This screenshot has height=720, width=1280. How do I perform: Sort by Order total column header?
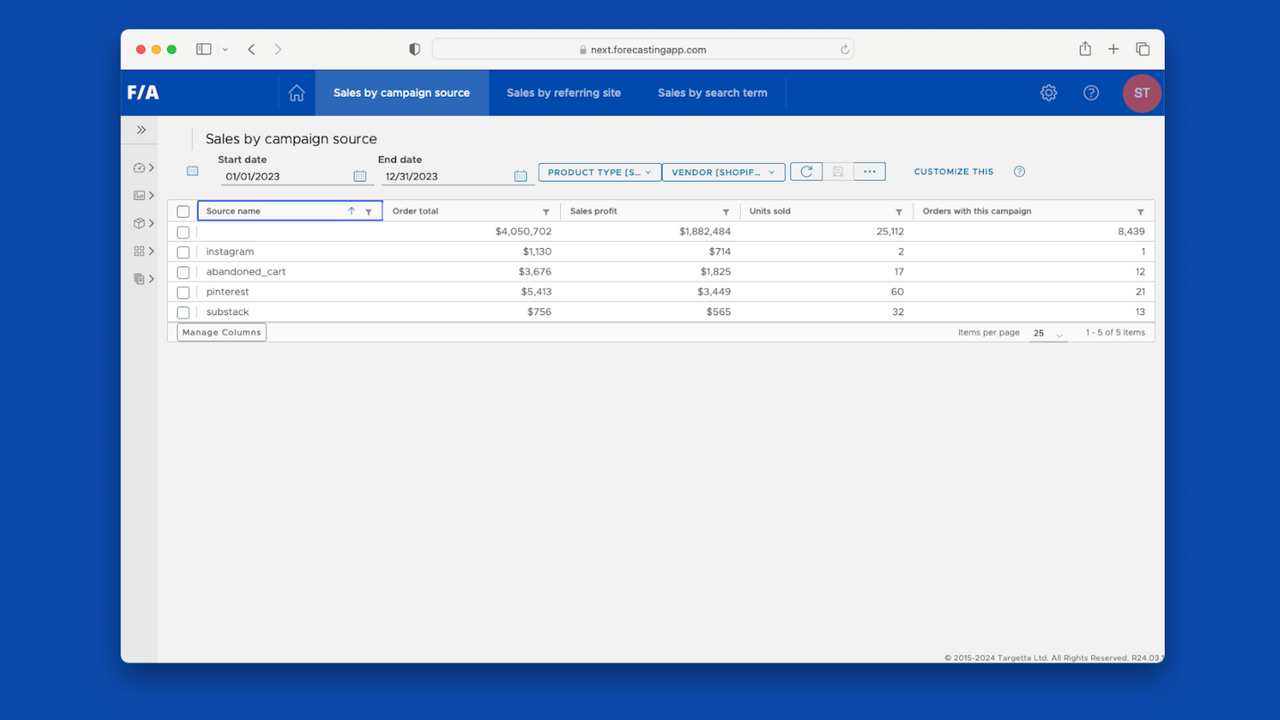pos(416,212)
